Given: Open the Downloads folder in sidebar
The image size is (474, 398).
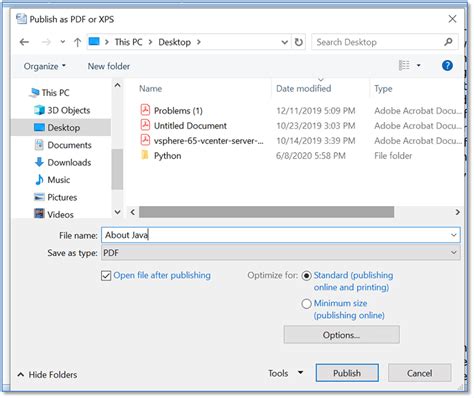Looking at the screenshot, I should coord(69,162).
